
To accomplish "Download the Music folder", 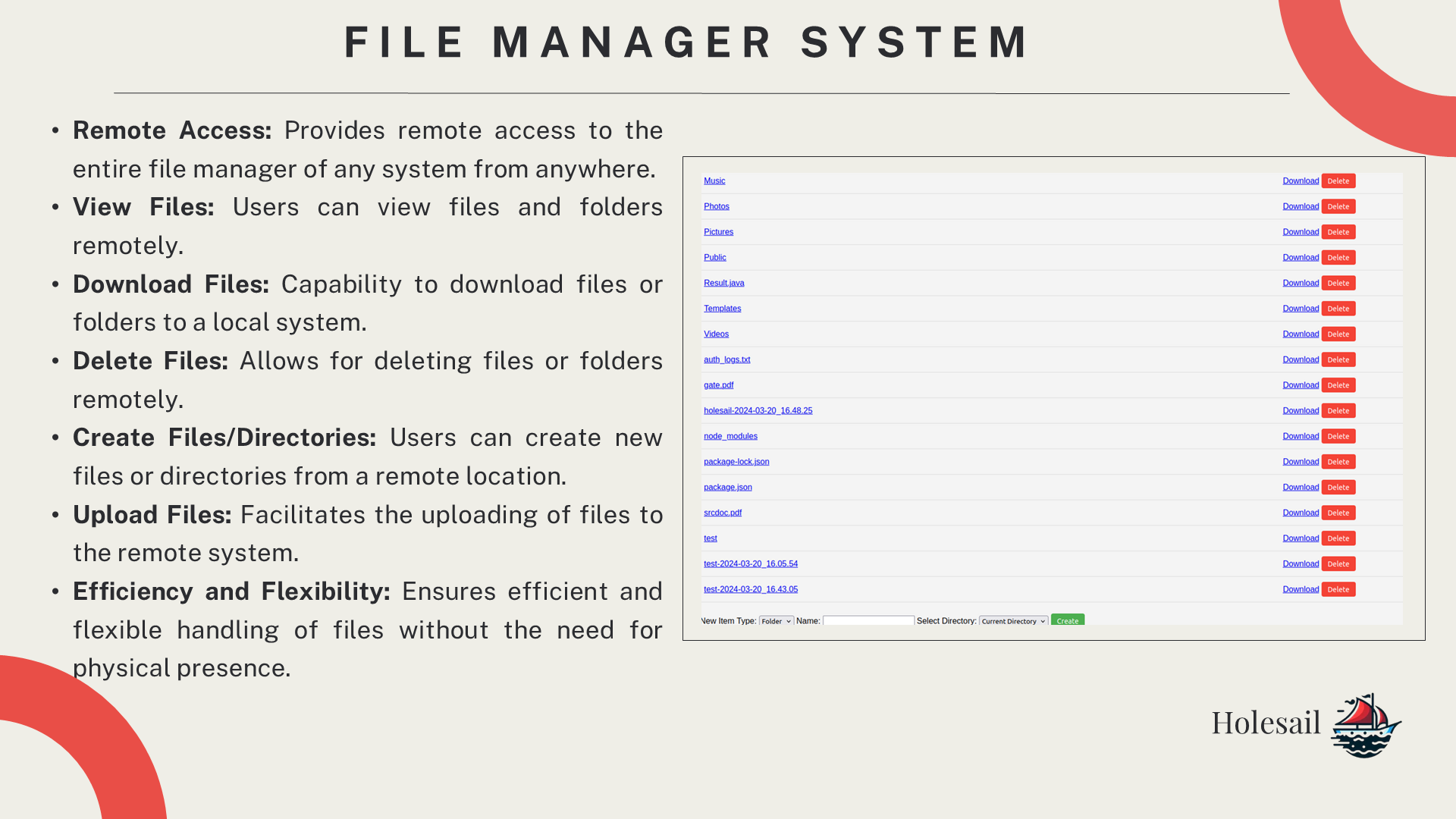I will [x=1301, y=181].
